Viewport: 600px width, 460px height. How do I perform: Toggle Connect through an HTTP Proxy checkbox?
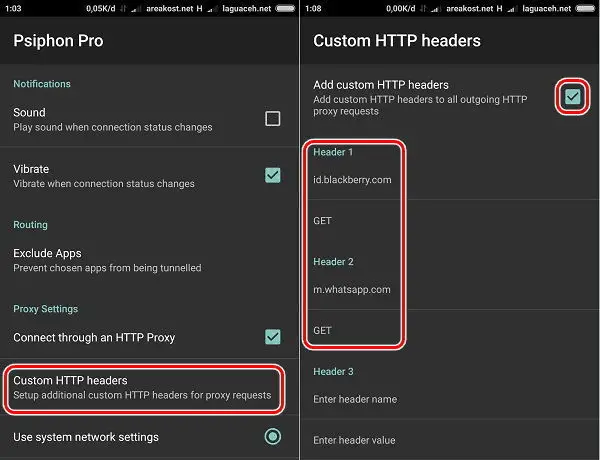click(x=272, y=337)
